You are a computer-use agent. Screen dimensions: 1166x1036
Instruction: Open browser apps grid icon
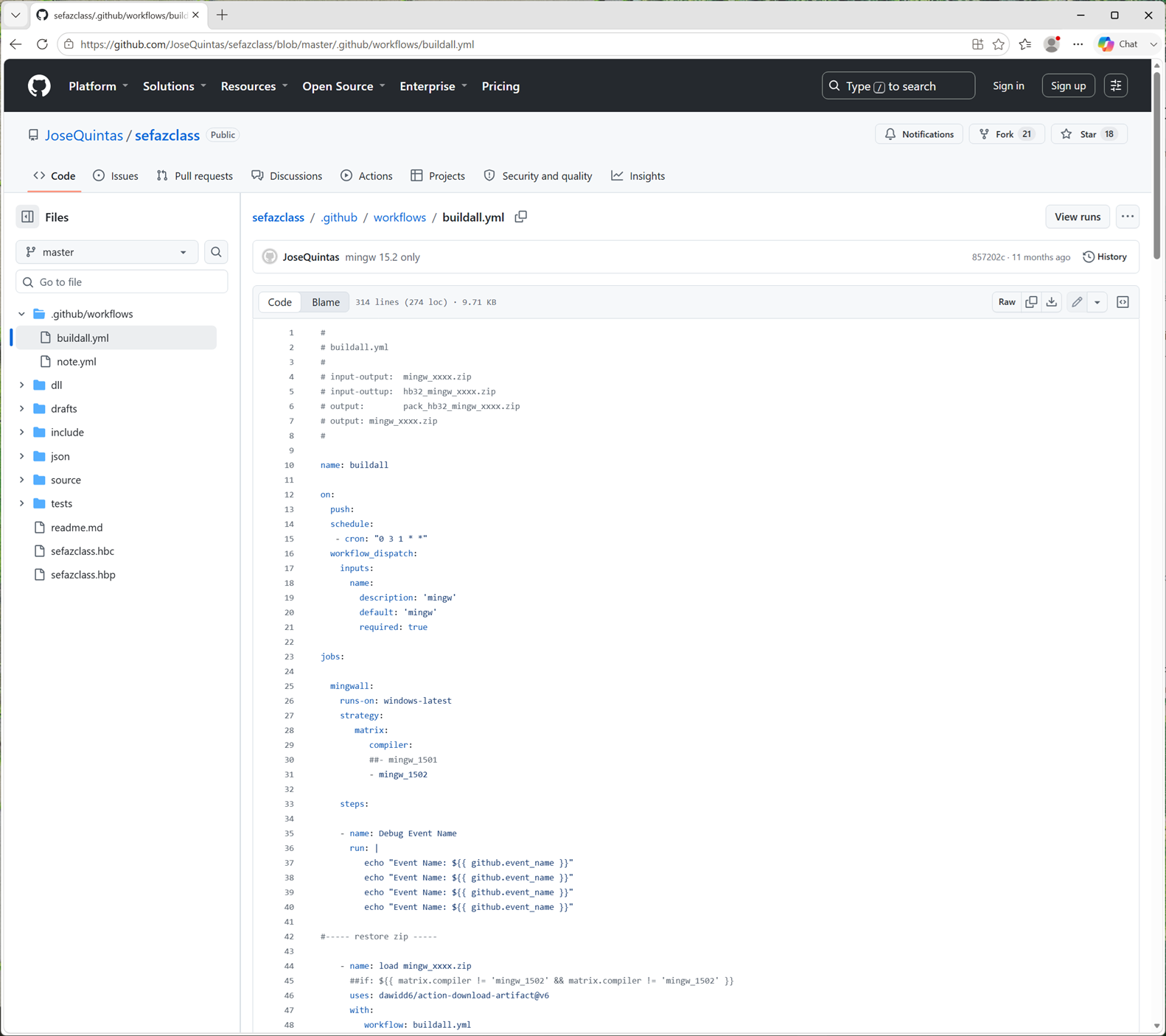pyautogui.click(x=978, y=44)
